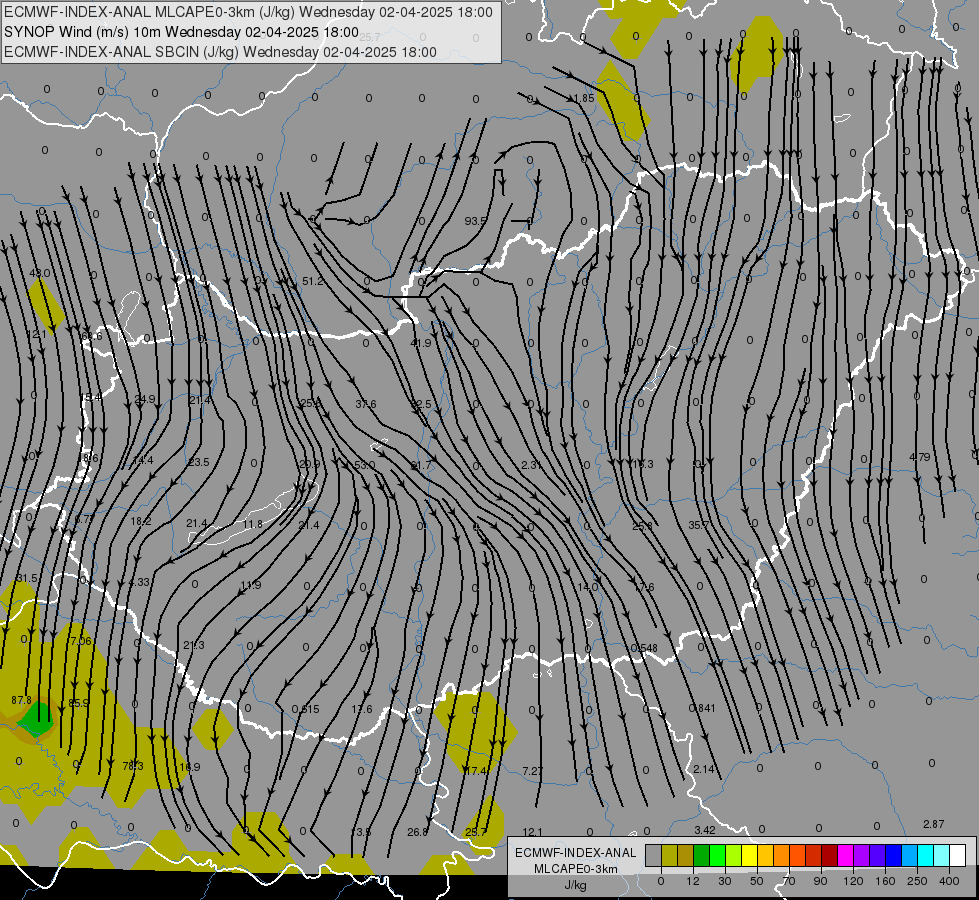Click the map value 93.5
The image size is (979, 900).
475,221
